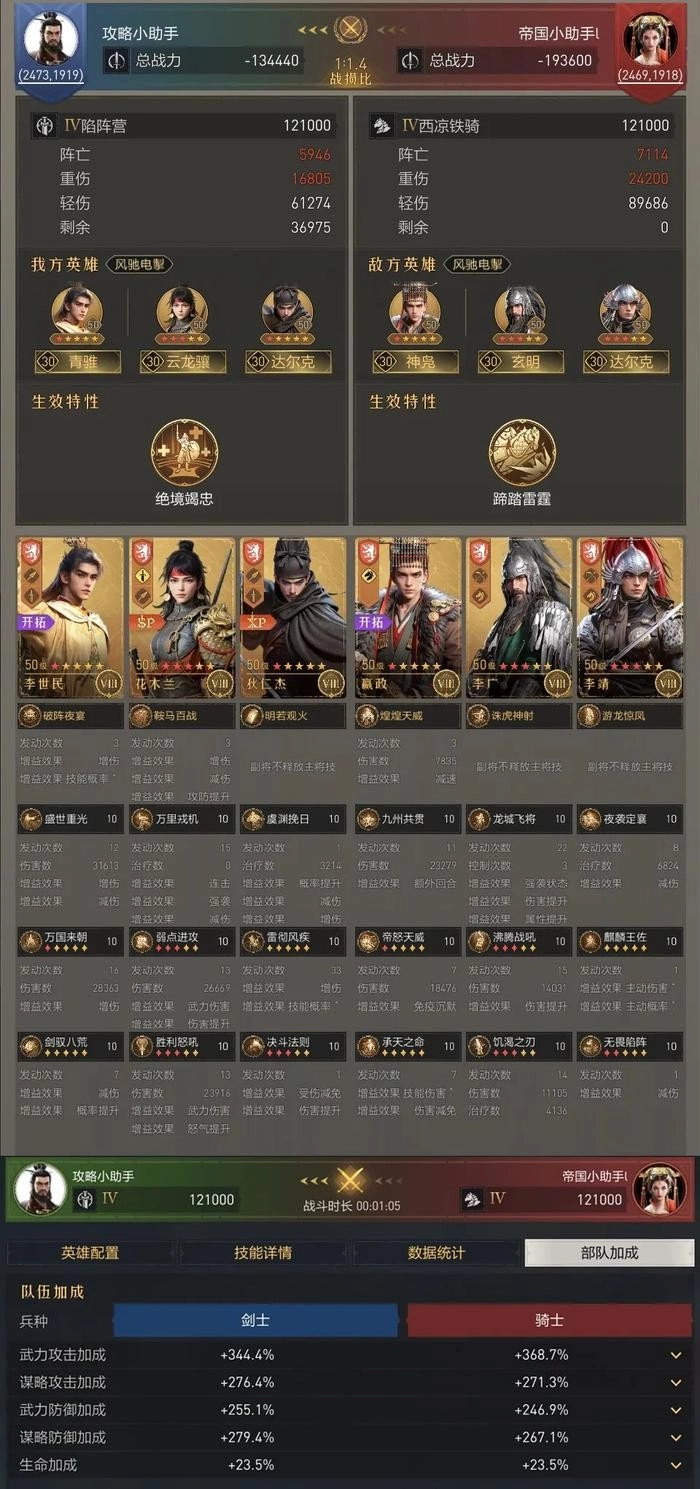The height and width of the screenshot is (1489, 700).
Task: Click the 无畏陷阵 skill icon
Action: 589,1045
